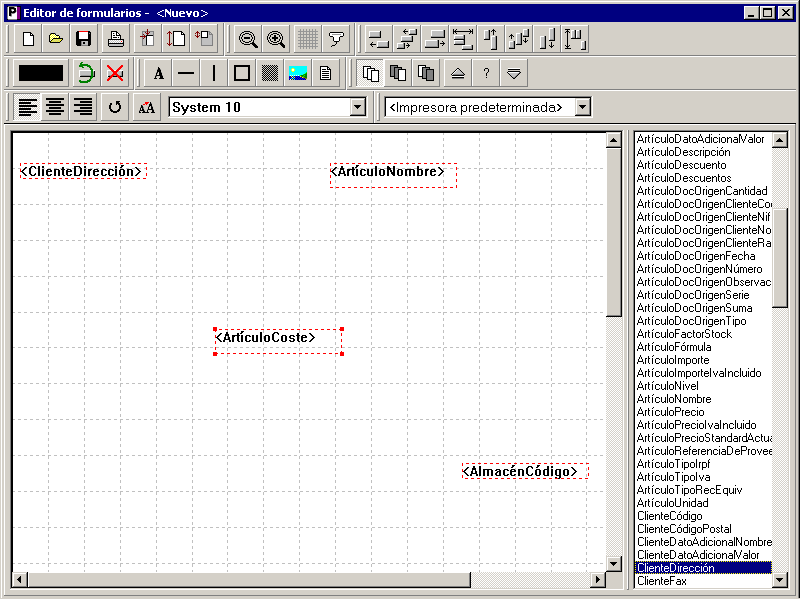Screen dimensions: 800x600
Task: Choose the rectangle drawing tool
Action: [241, 73]
